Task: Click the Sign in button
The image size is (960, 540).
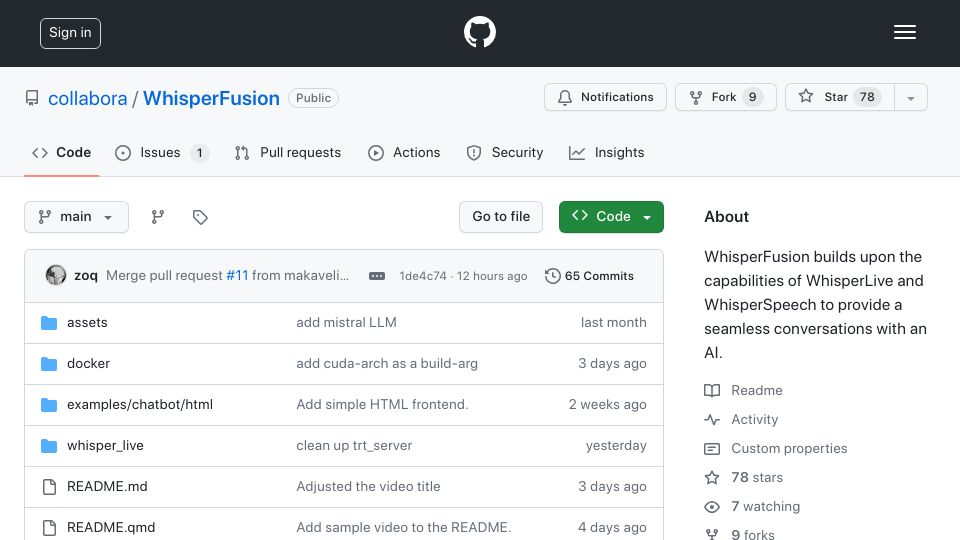Action: 70,33
